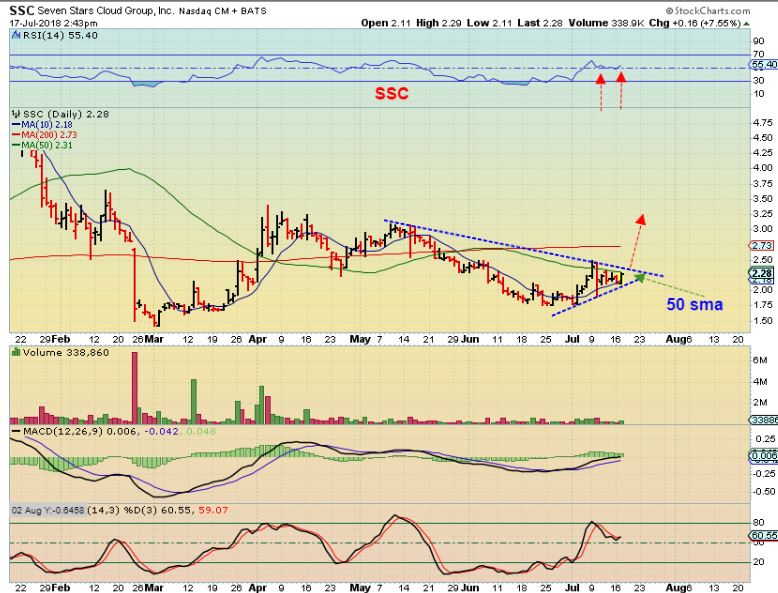This screenshot has width=778, height=593.
Task: Click the 3.00 price axis label
Action: pyautogui.click(x=763, y=229)
